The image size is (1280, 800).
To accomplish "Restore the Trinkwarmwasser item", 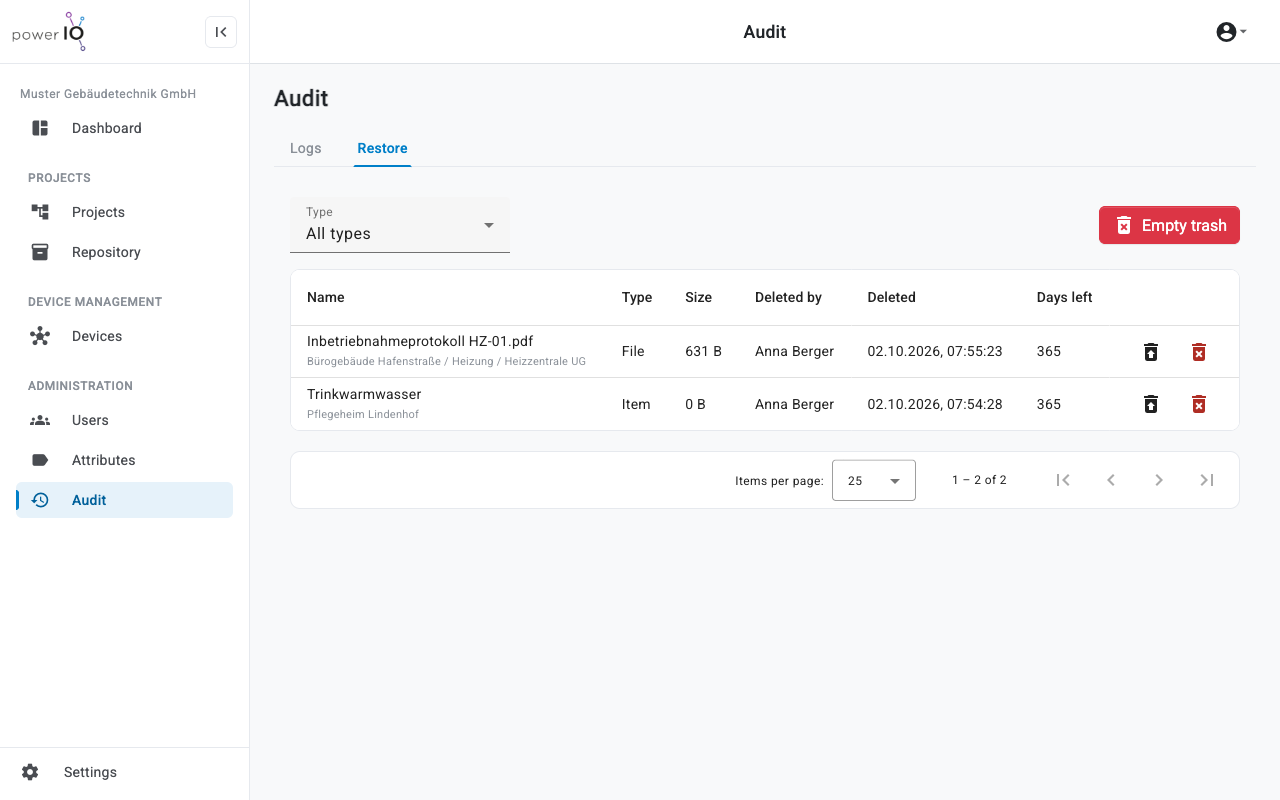I will [1151, 404].
